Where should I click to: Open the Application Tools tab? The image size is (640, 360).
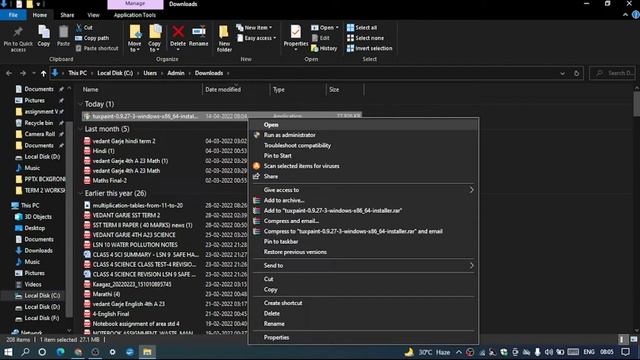(135, 15)
